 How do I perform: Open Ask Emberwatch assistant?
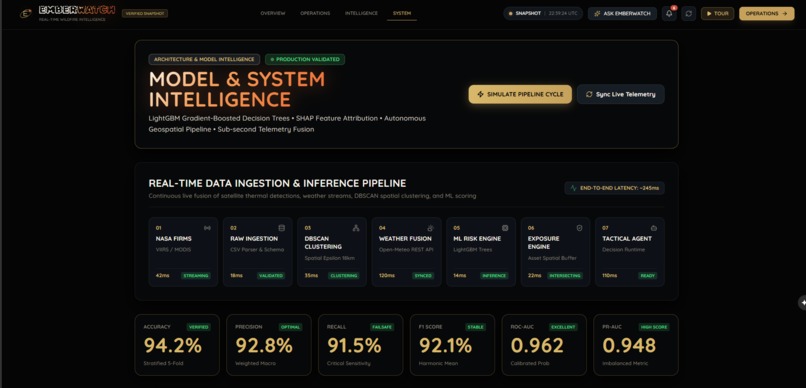pos(622,13)
